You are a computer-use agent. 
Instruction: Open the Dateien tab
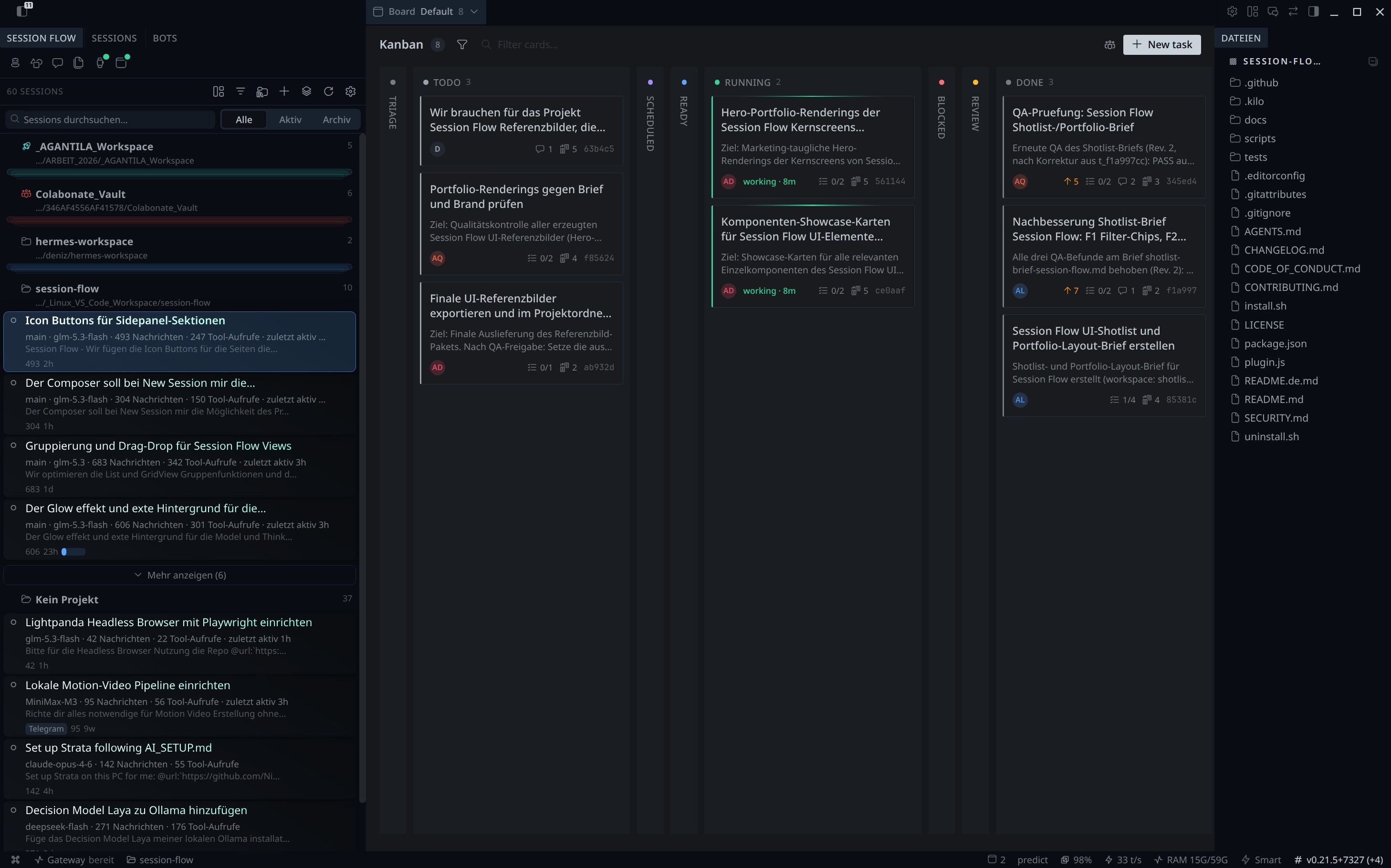click(x=1241, y=38)
